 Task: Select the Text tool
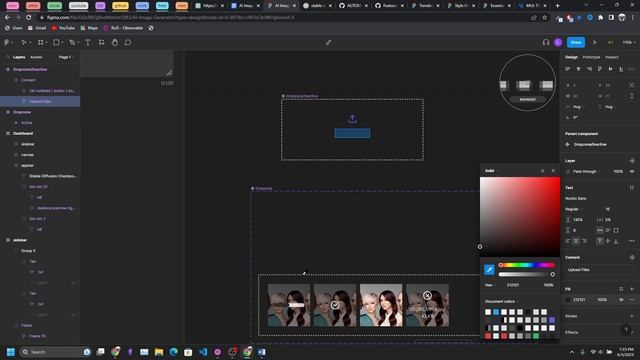[88, 42]
